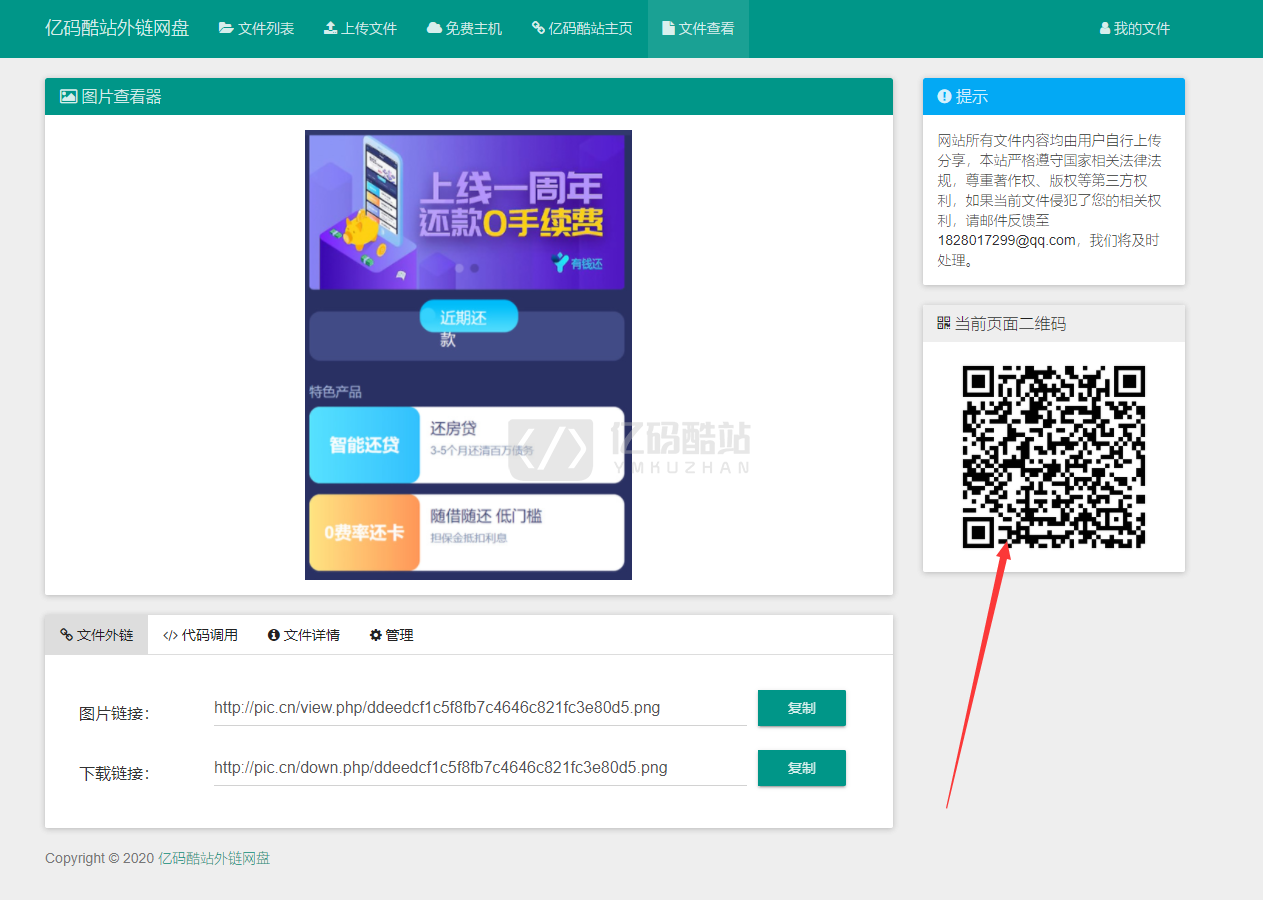Click the user icon beside 我的文件

1105,28
